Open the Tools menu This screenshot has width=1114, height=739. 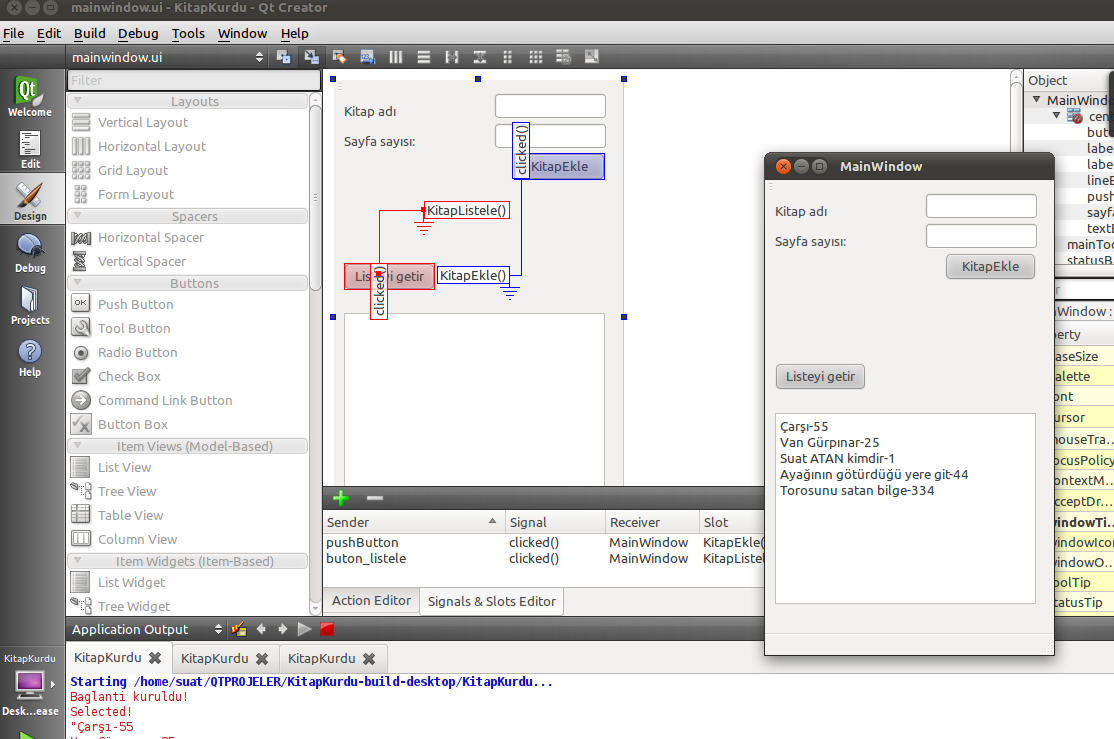pyautogui.click(x=188, y=33)
